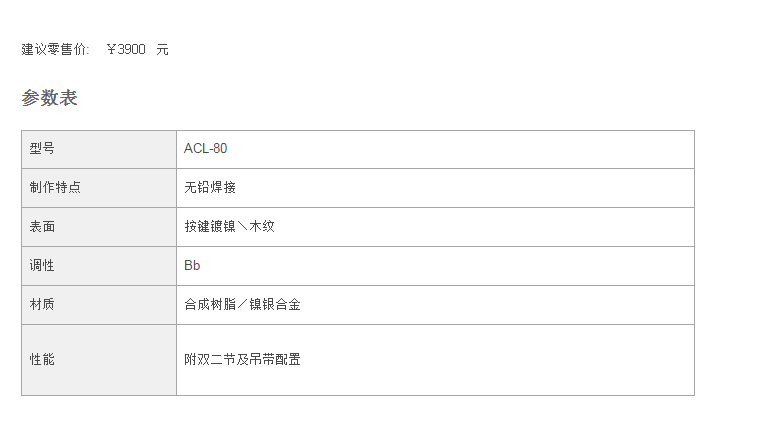Image resolution: width=761 pixels, height=438 pixels.
Task: Click the 按键镀镍＼木纹 cell
Action: [229, 227]
